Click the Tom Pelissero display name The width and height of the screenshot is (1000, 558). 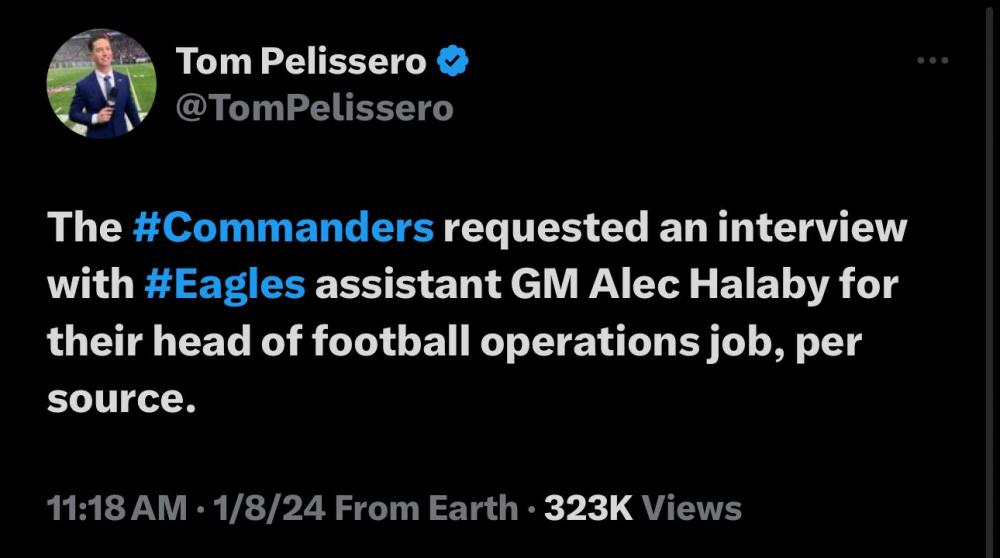point(301,63)
